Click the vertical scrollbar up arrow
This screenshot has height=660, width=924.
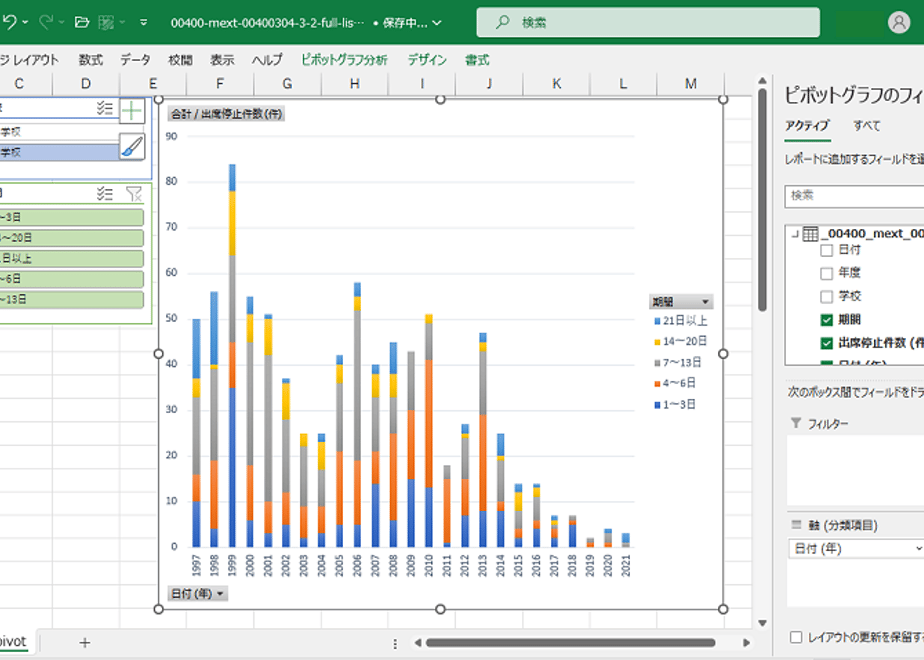point(762,80)
